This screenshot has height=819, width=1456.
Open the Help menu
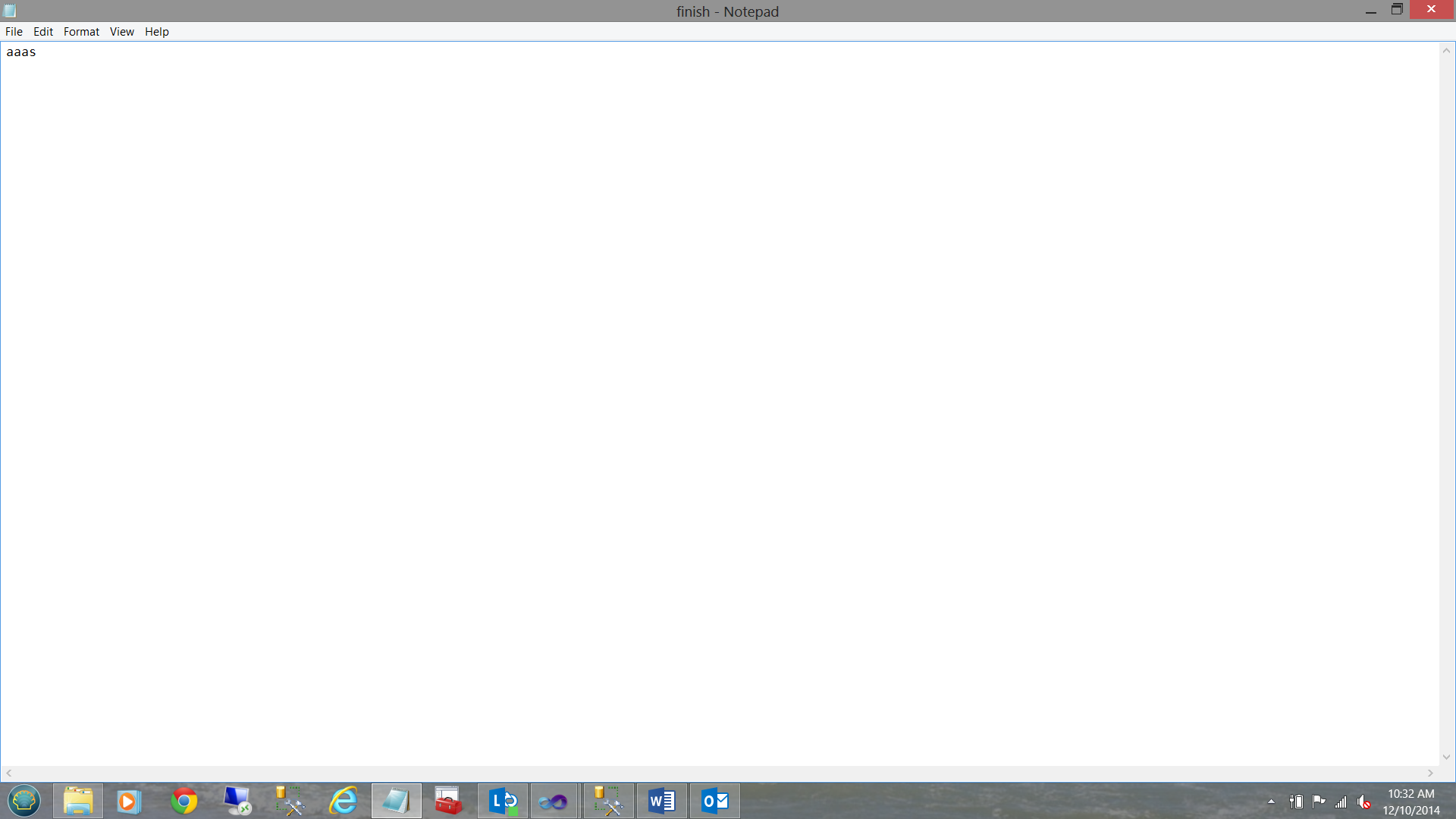pyautogui.click(x=157, y=32)
